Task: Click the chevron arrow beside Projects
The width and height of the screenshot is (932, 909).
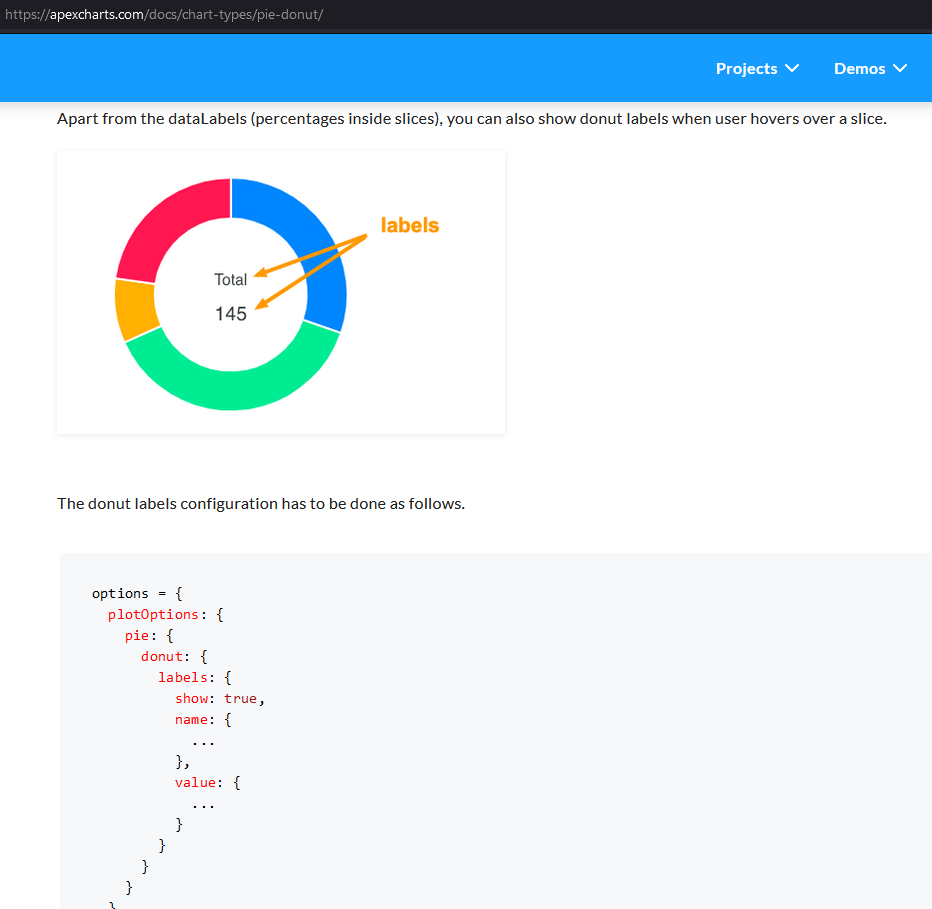Action: 792,68
